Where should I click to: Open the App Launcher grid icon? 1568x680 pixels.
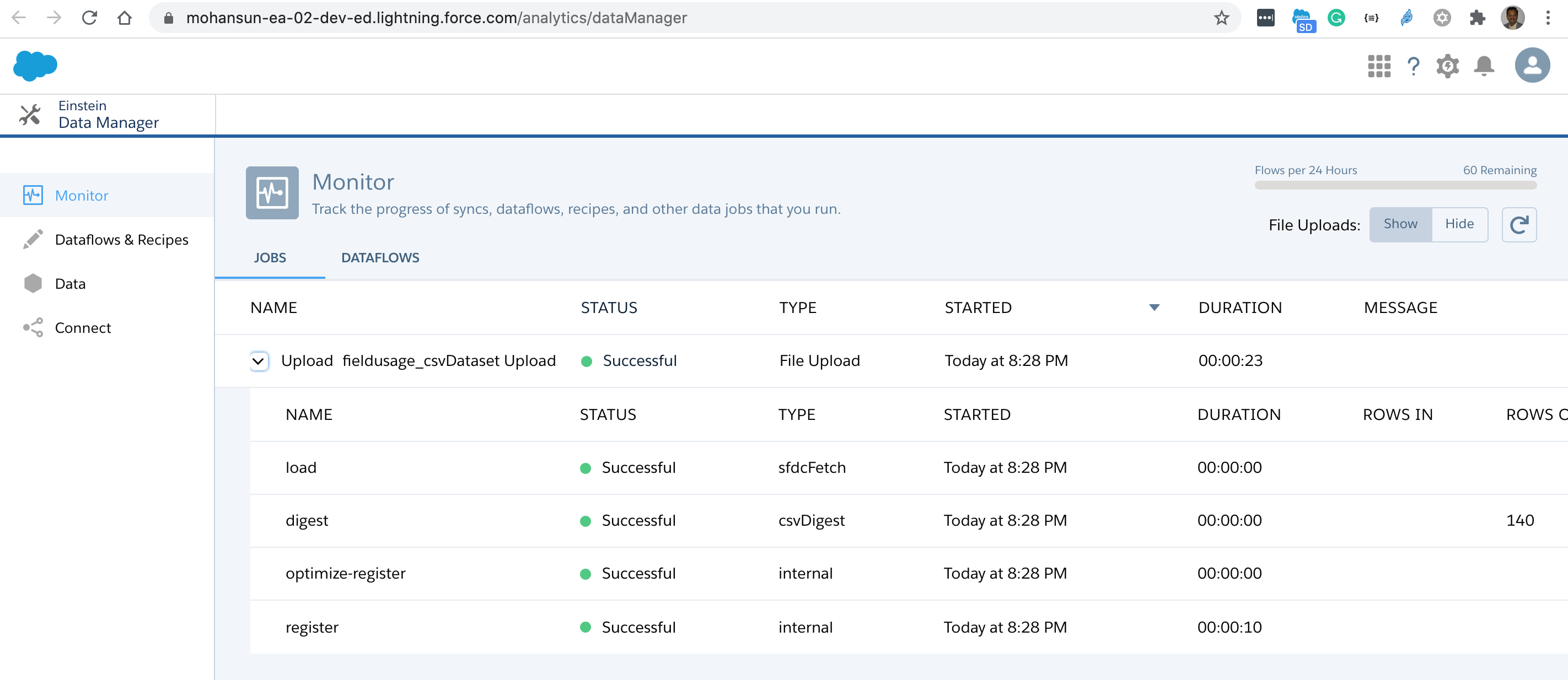pyautogui.click(x=1379, y=66)
